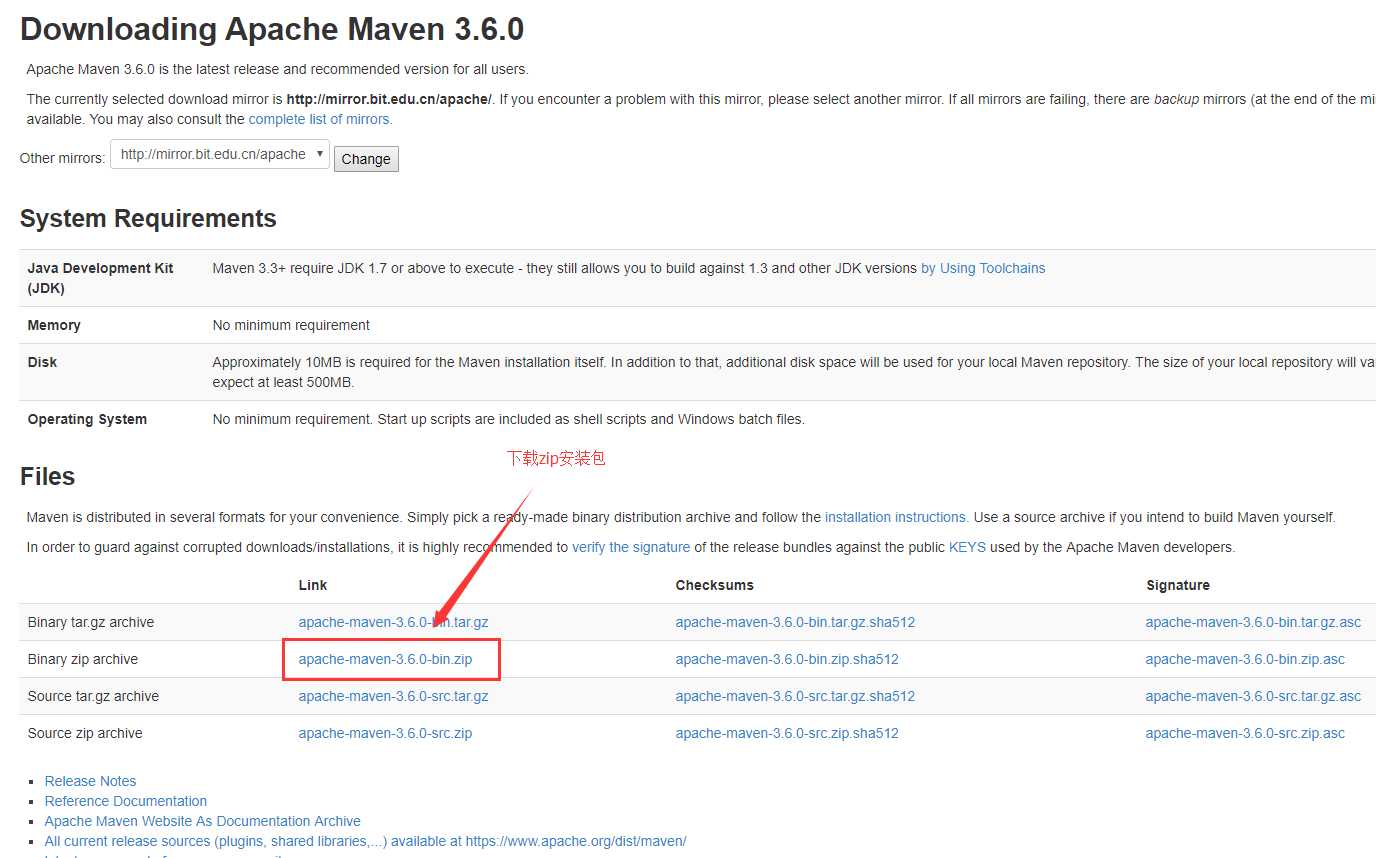Download apache-maven-3.6.0-src.tar.gz
The width and height of the screenshot is (1376, 858).
(393, 696)
